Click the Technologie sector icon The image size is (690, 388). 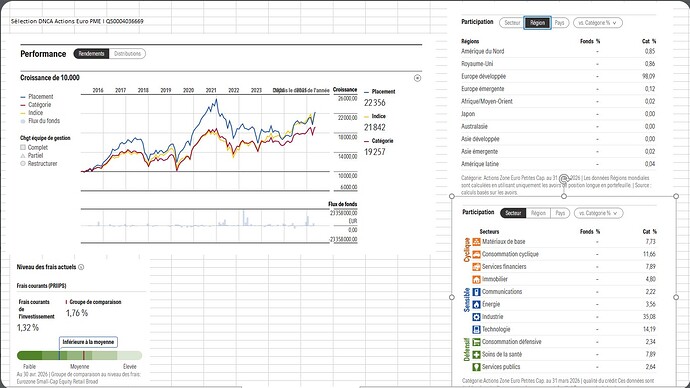click(476, 329)
